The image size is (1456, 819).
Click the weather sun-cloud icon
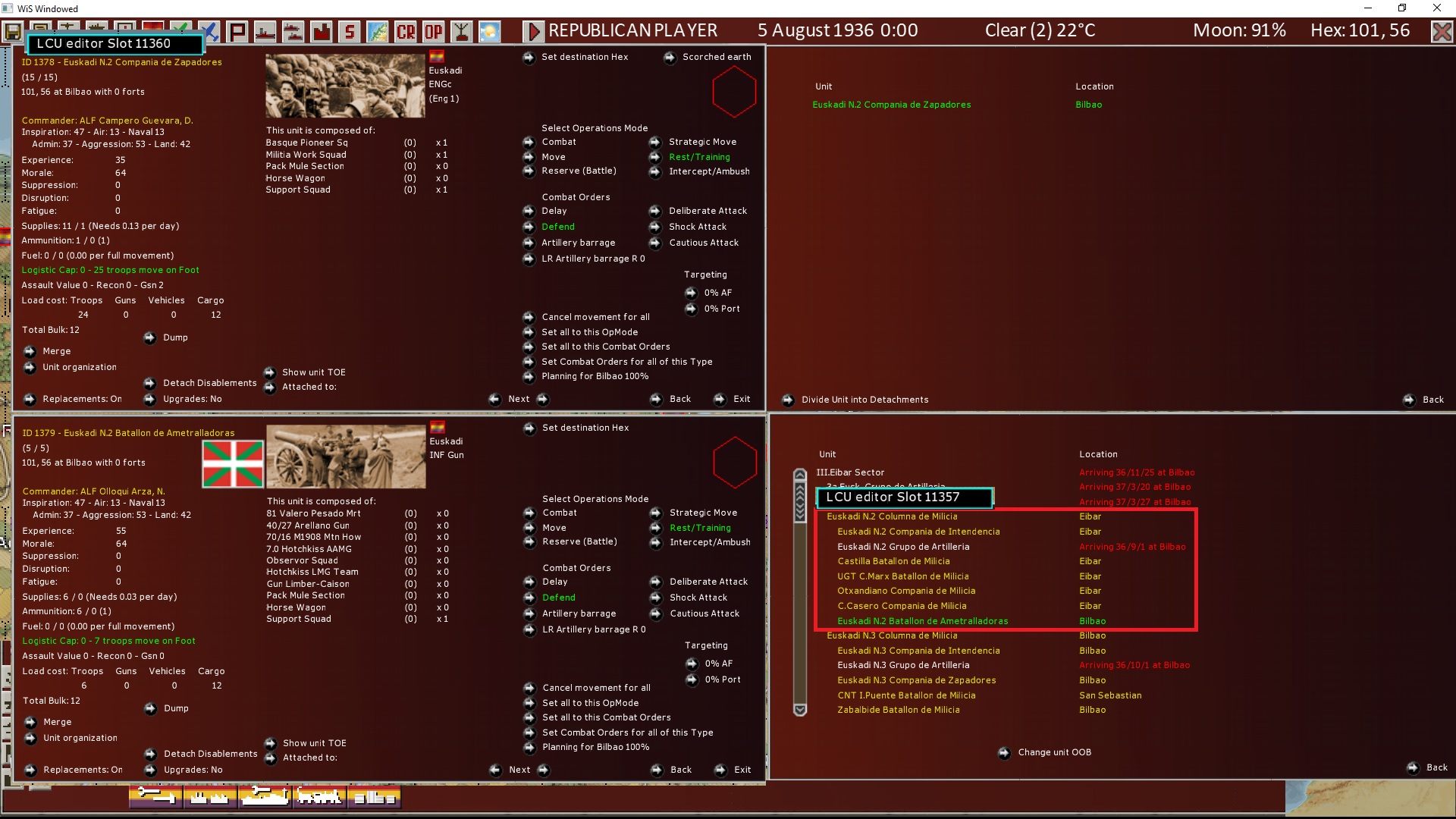click(489, 32)
